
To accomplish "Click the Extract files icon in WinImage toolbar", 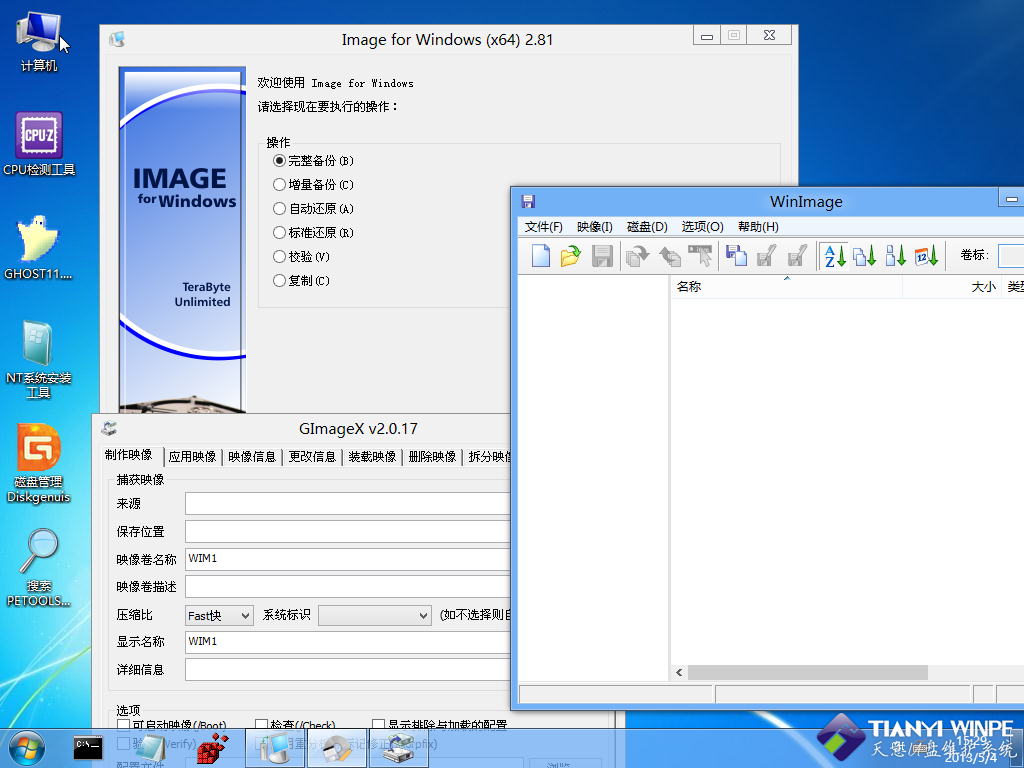I will point(637,255).
